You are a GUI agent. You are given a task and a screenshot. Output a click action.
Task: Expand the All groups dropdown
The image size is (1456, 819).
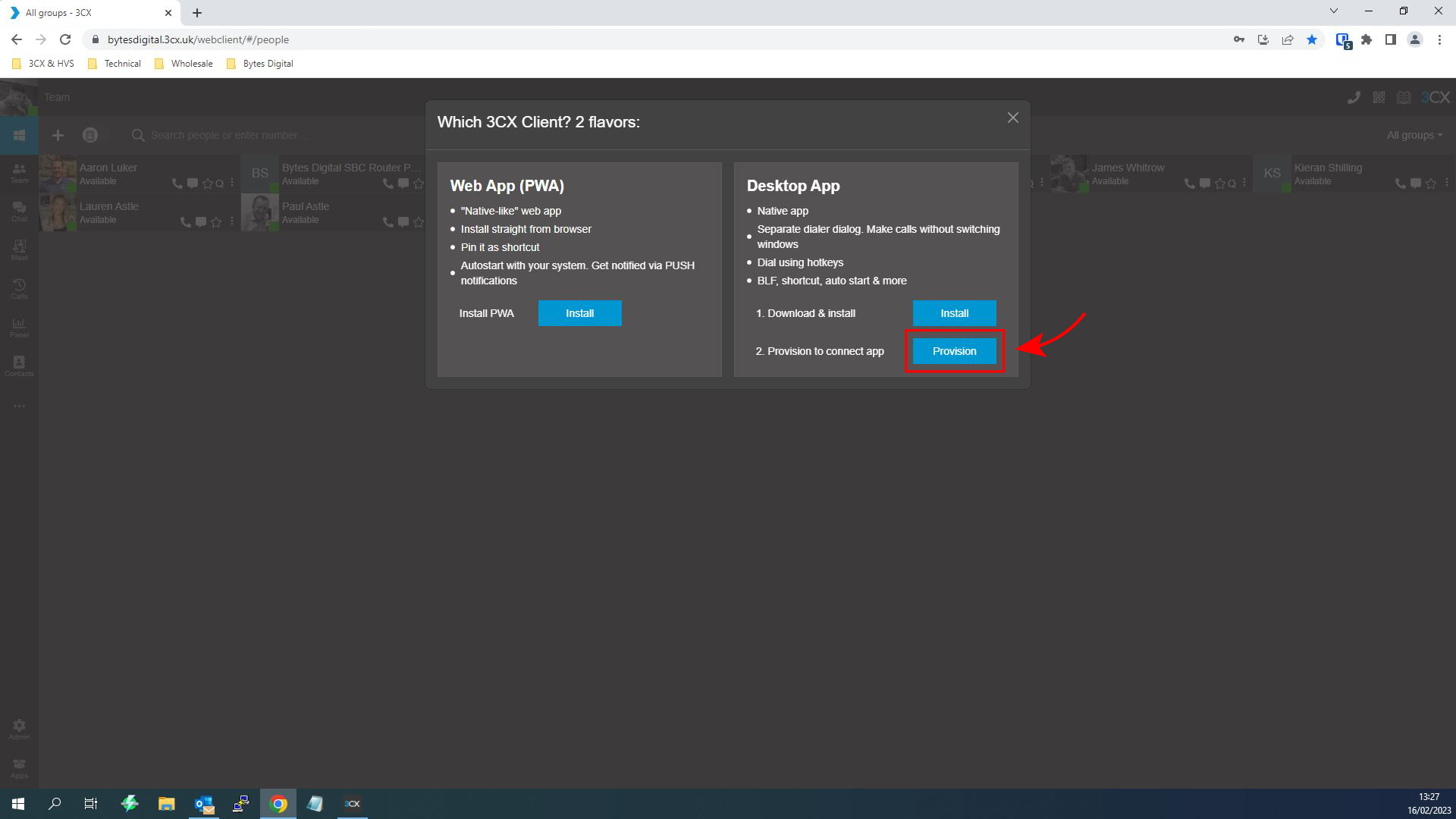tap(1413, 135)
